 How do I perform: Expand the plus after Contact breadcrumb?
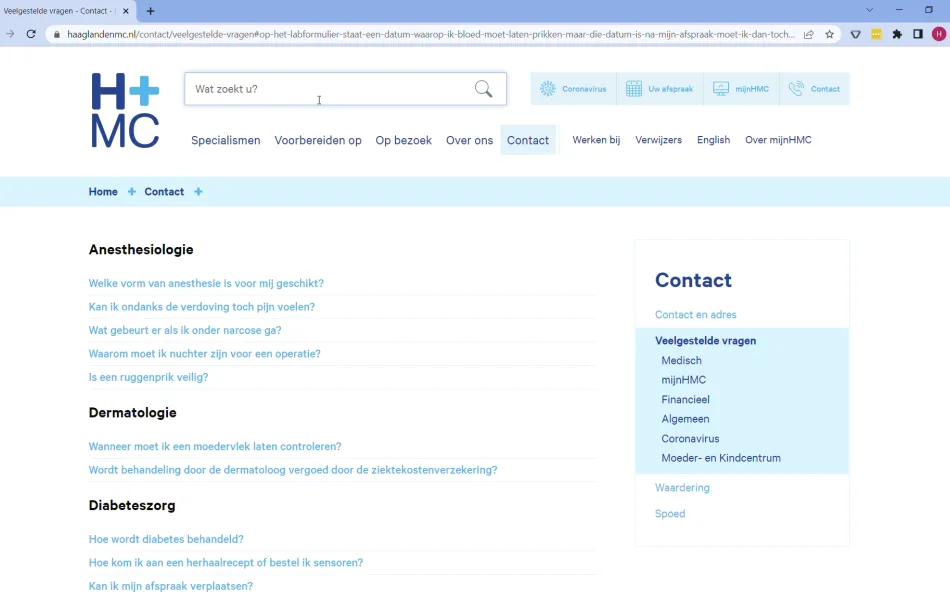click(198, 192)
